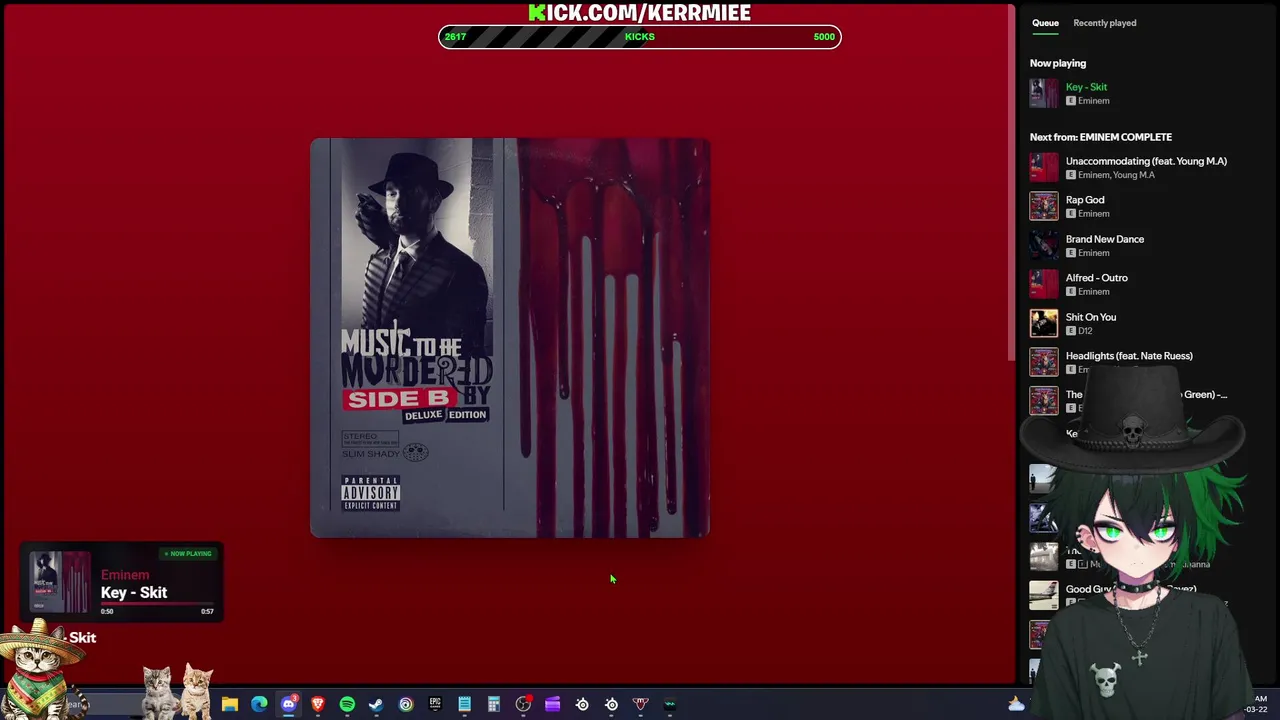The image size is (1280, 720).
Task: Click the KICK.COM/KERRMIEE header text
Action: click(640, 12)
